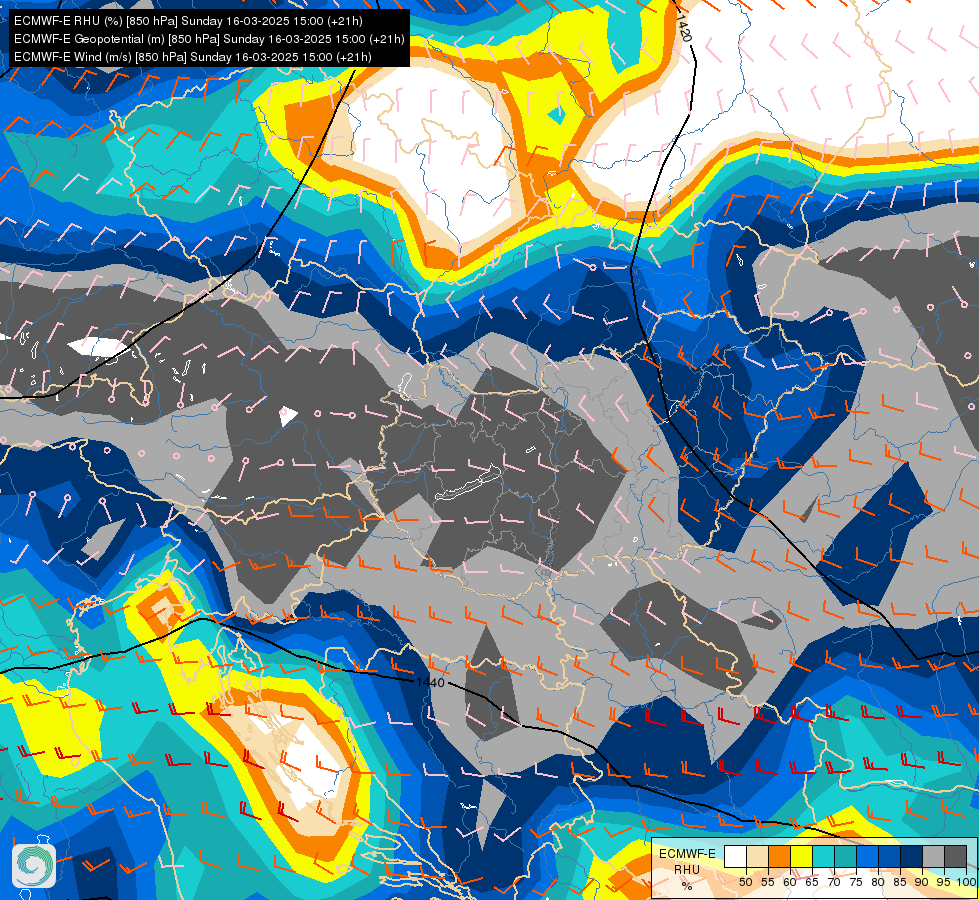
Task: Click the legend value 95
Action: 943,882
